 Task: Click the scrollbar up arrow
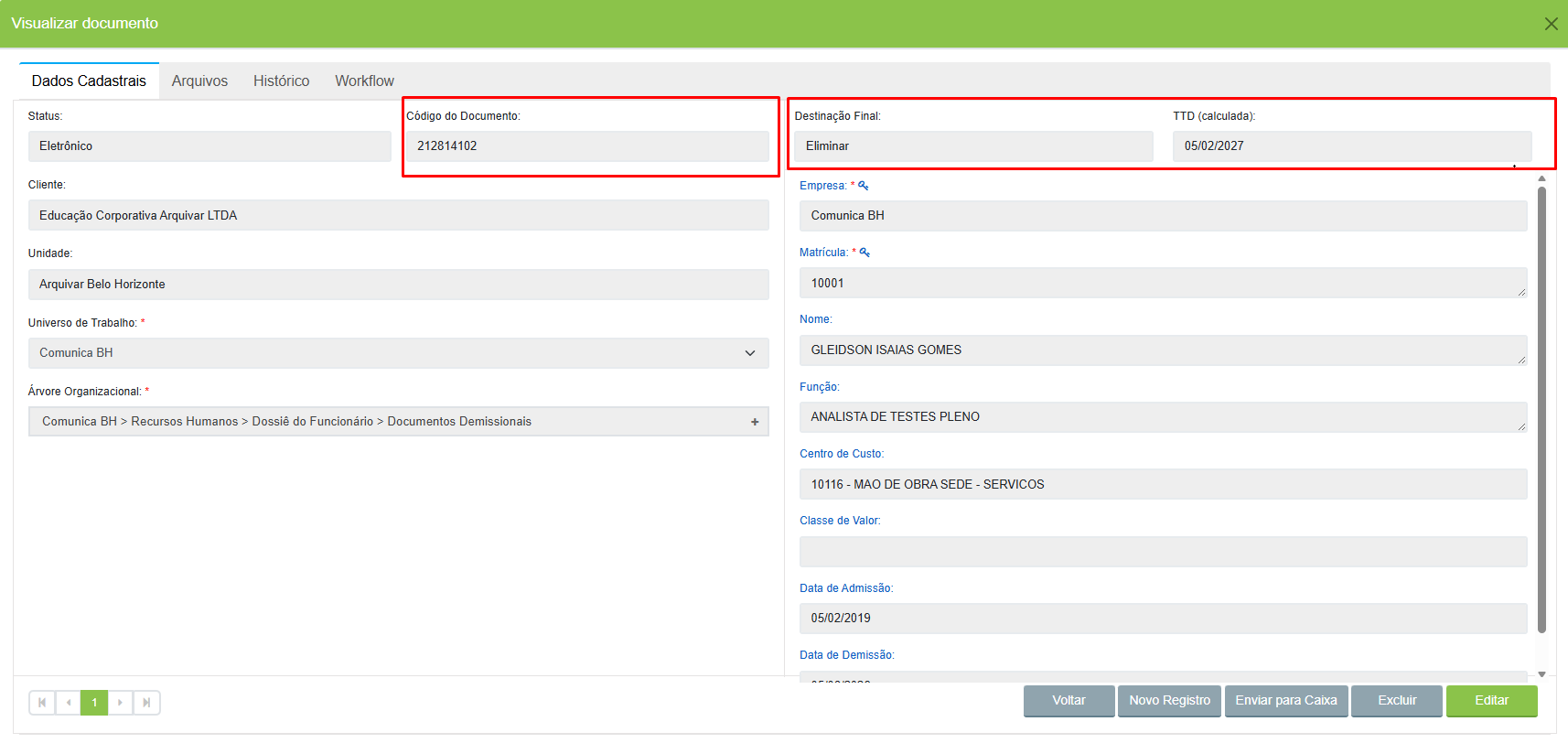point(1541,178)
